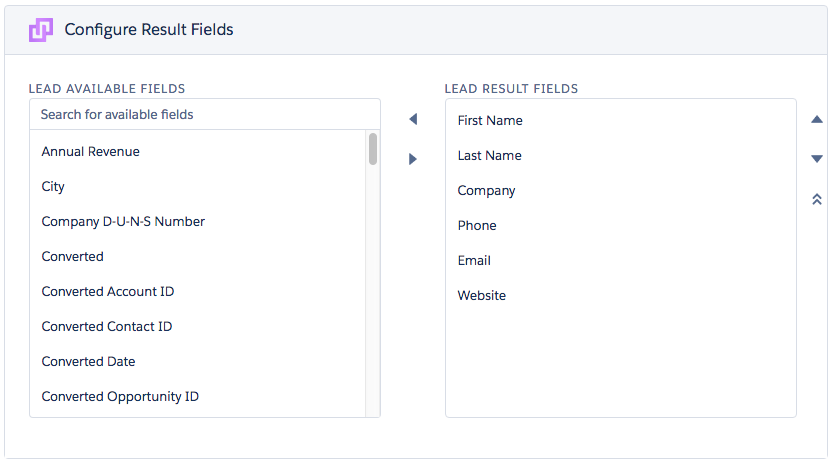Move selected field to top with double chevron
This screenshot has width=832, height=462.
pos(817,199)
